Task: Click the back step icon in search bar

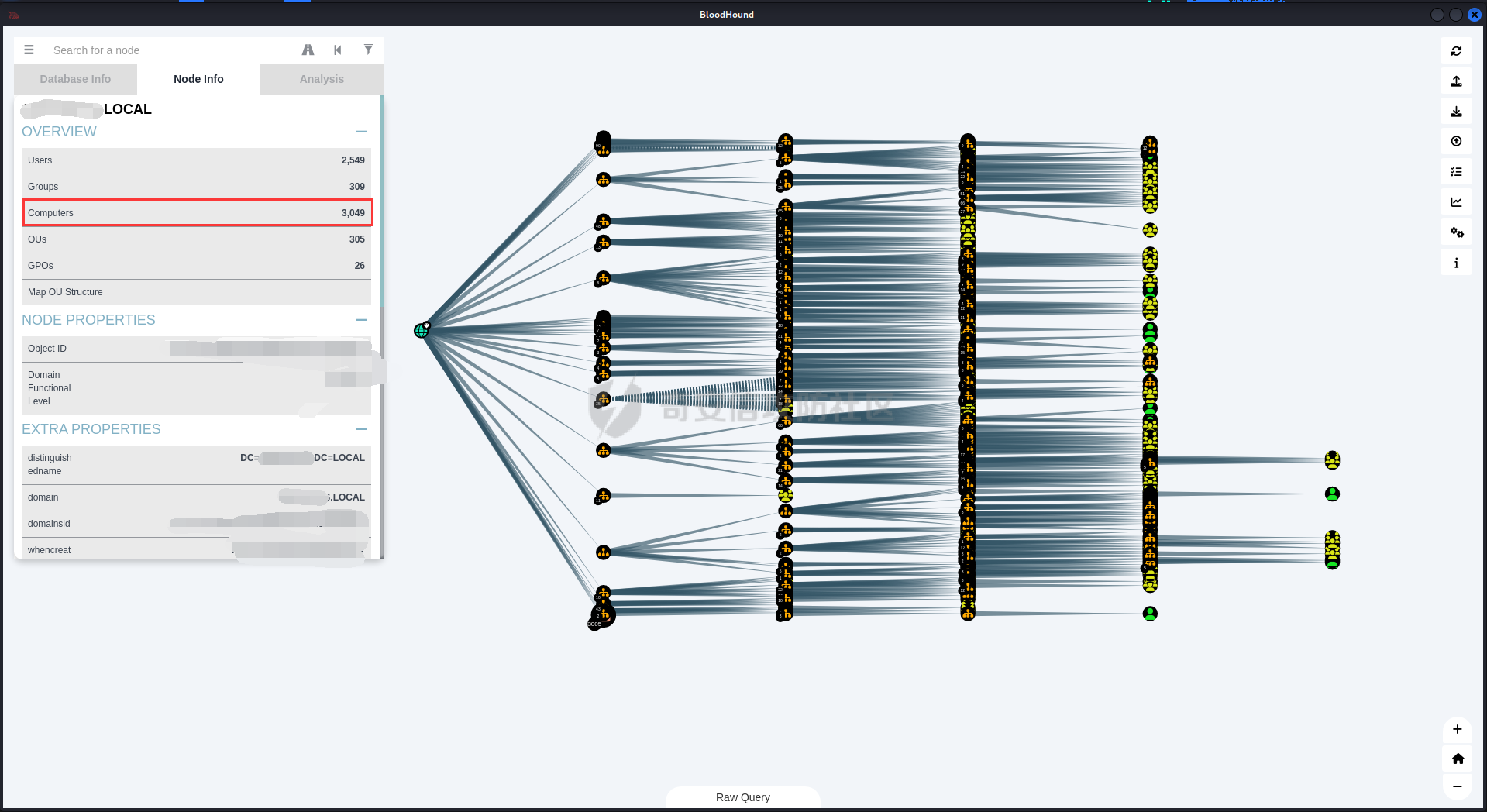Action: click(x=338, y=50)
